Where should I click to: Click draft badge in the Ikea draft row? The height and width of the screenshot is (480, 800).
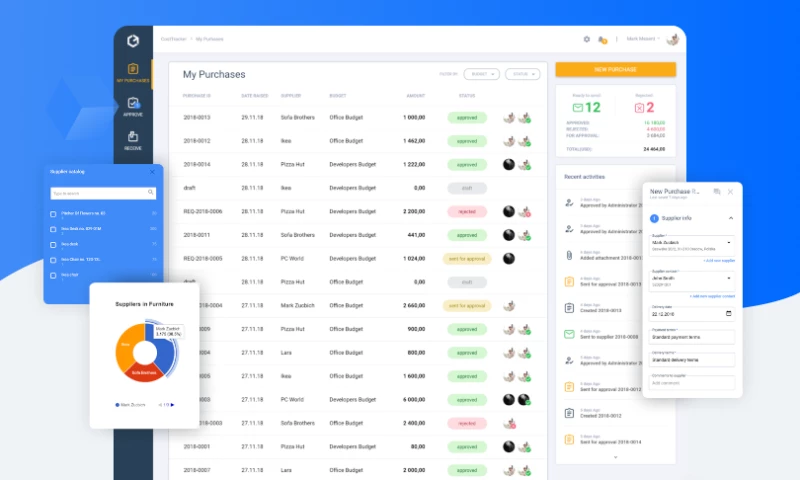(x=467, y=188)
